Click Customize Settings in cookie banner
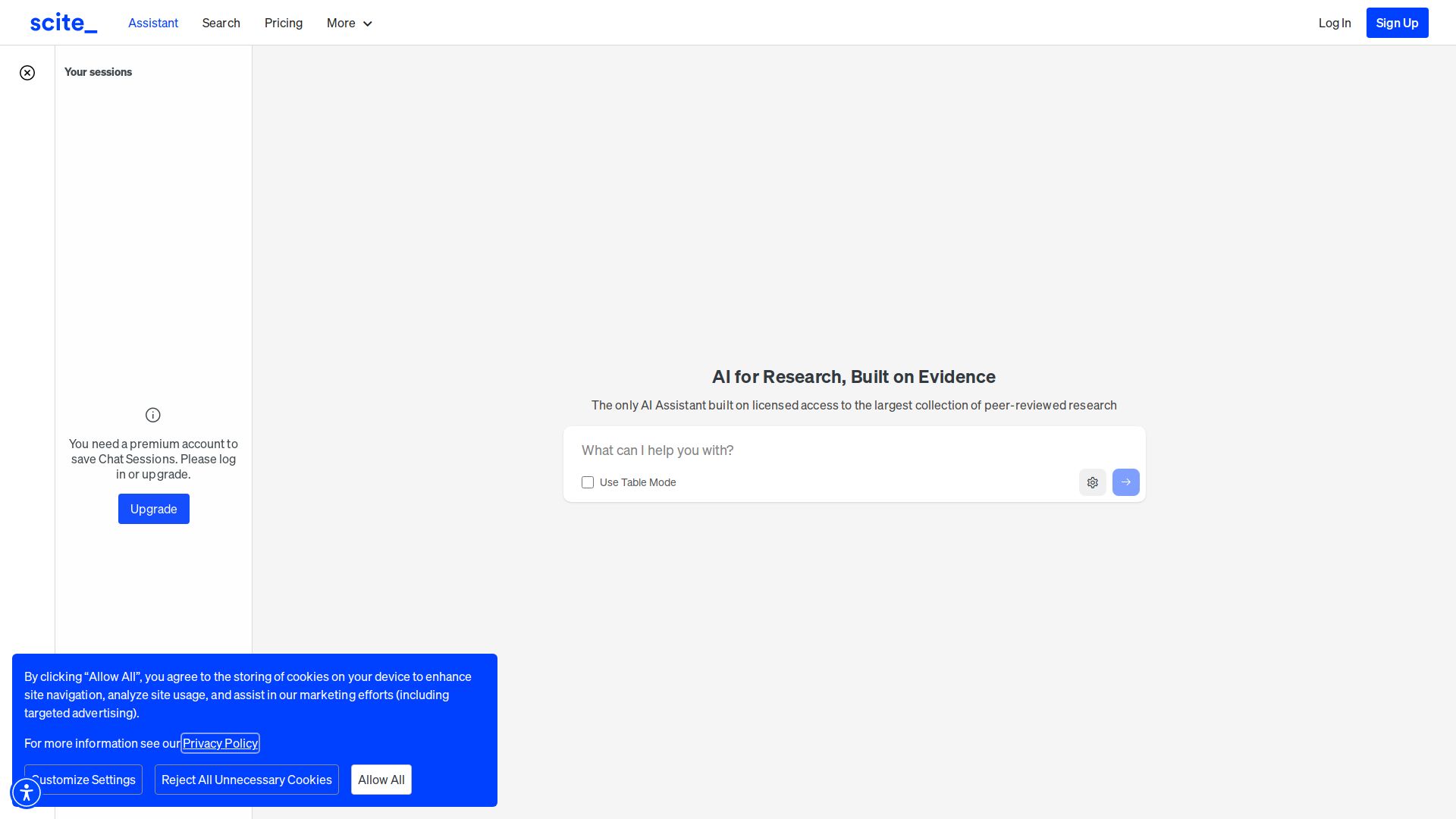This screenshot has height=819, width=1456. (x=91, y=780)
